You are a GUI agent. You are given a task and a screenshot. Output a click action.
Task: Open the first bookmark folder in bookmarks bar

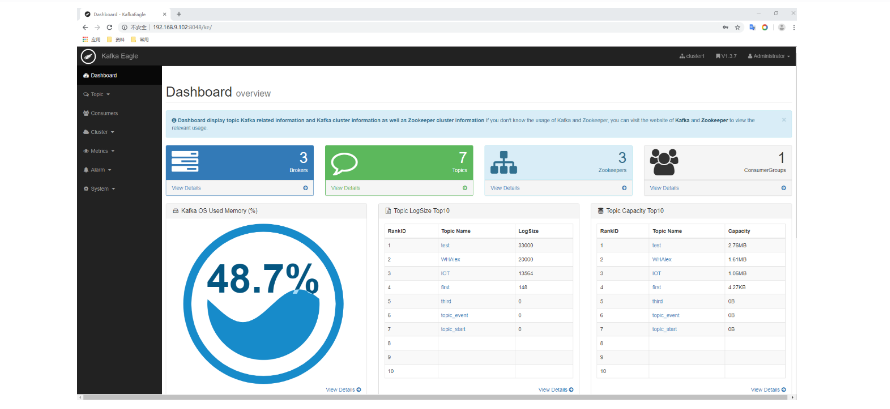tap(115, 39)
